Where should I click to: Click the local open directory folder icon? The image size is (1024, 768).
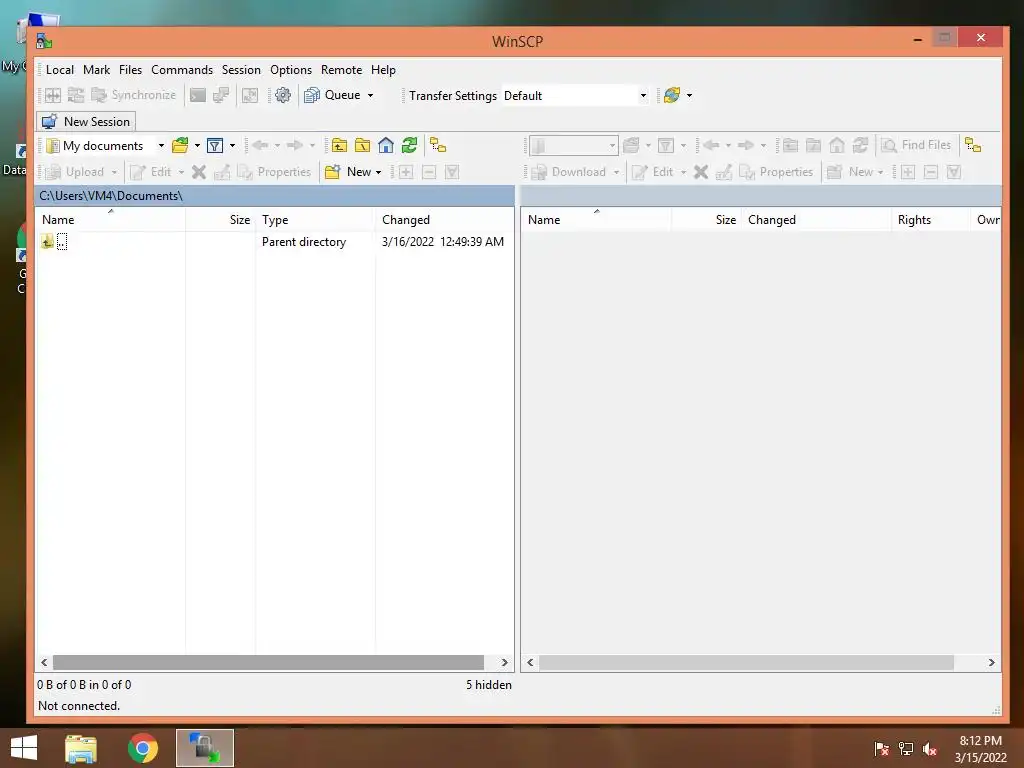click(x=180, y=146)
